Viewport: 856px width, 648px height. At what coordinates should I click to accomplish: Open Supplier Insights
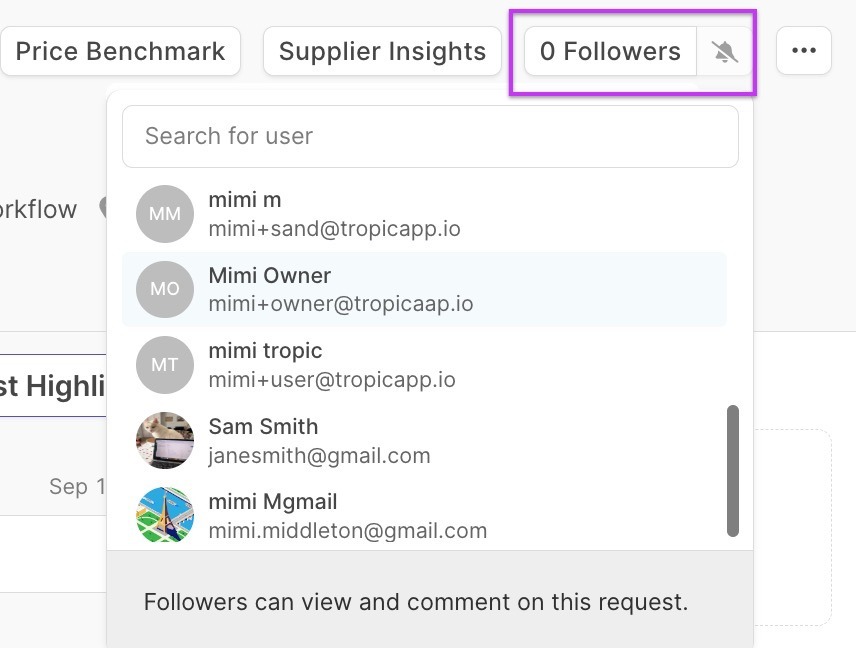[x=382, y=52]
